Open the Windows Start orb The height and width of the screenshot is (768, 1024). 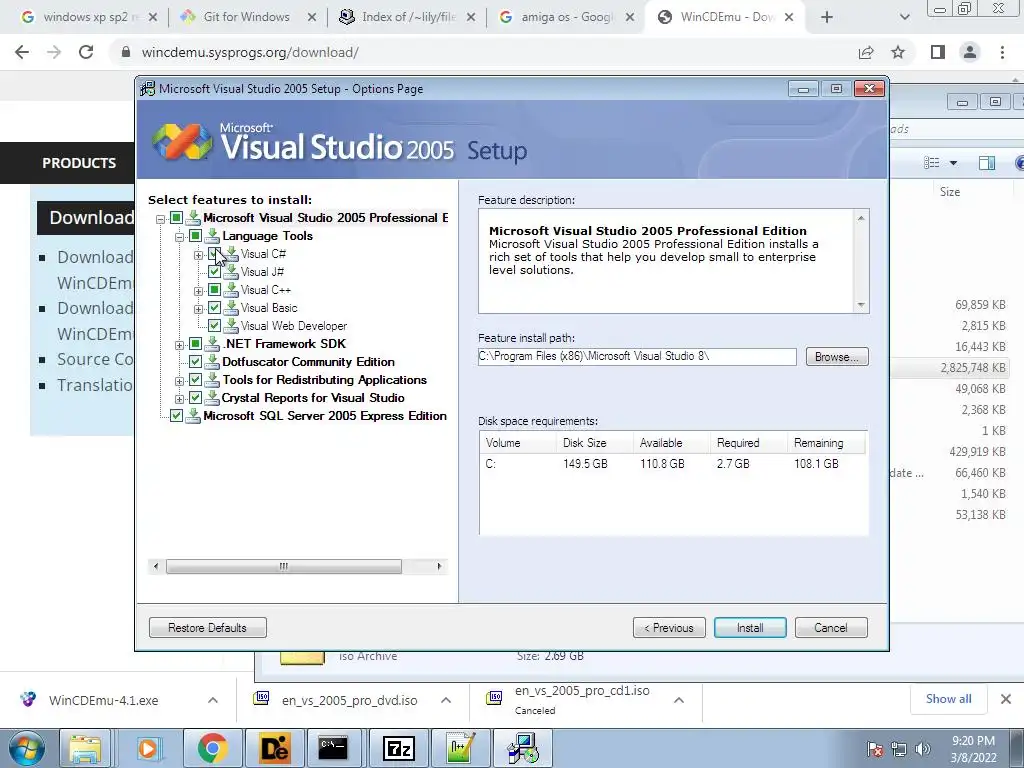(26, 748)
